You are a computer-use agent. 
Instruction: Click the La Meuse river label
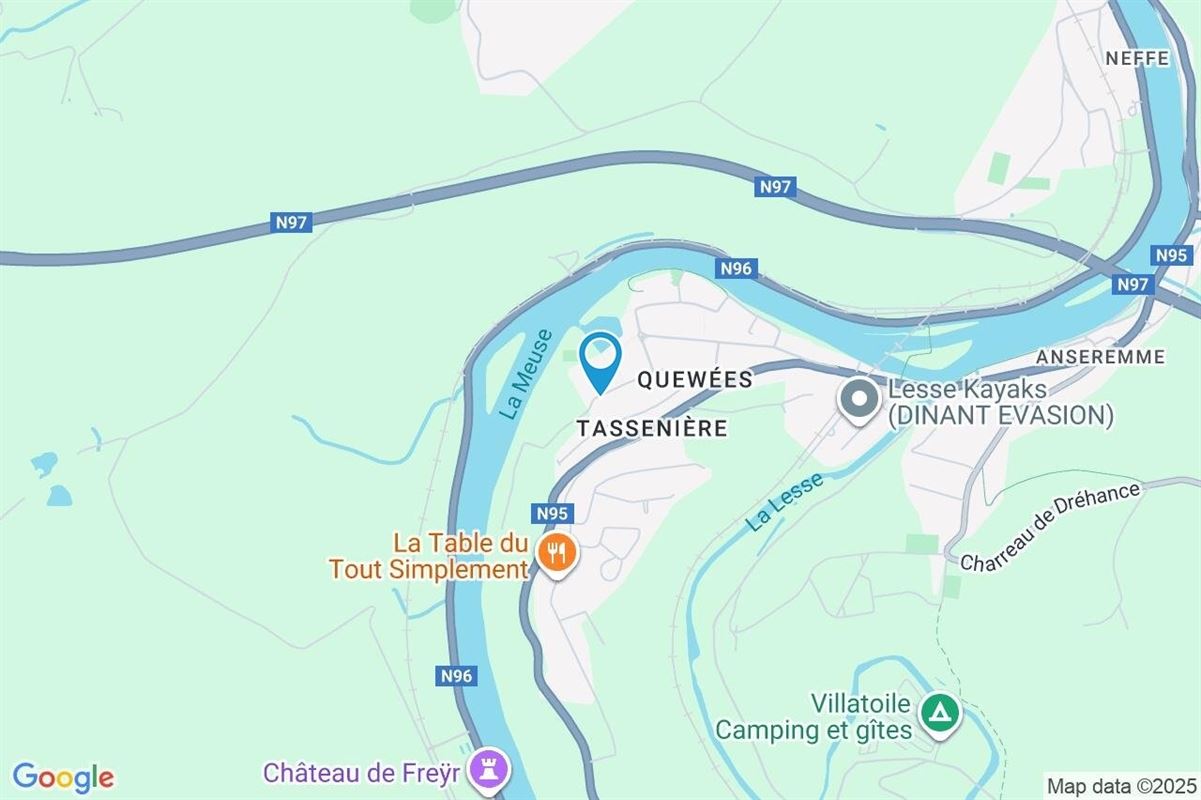527,374
